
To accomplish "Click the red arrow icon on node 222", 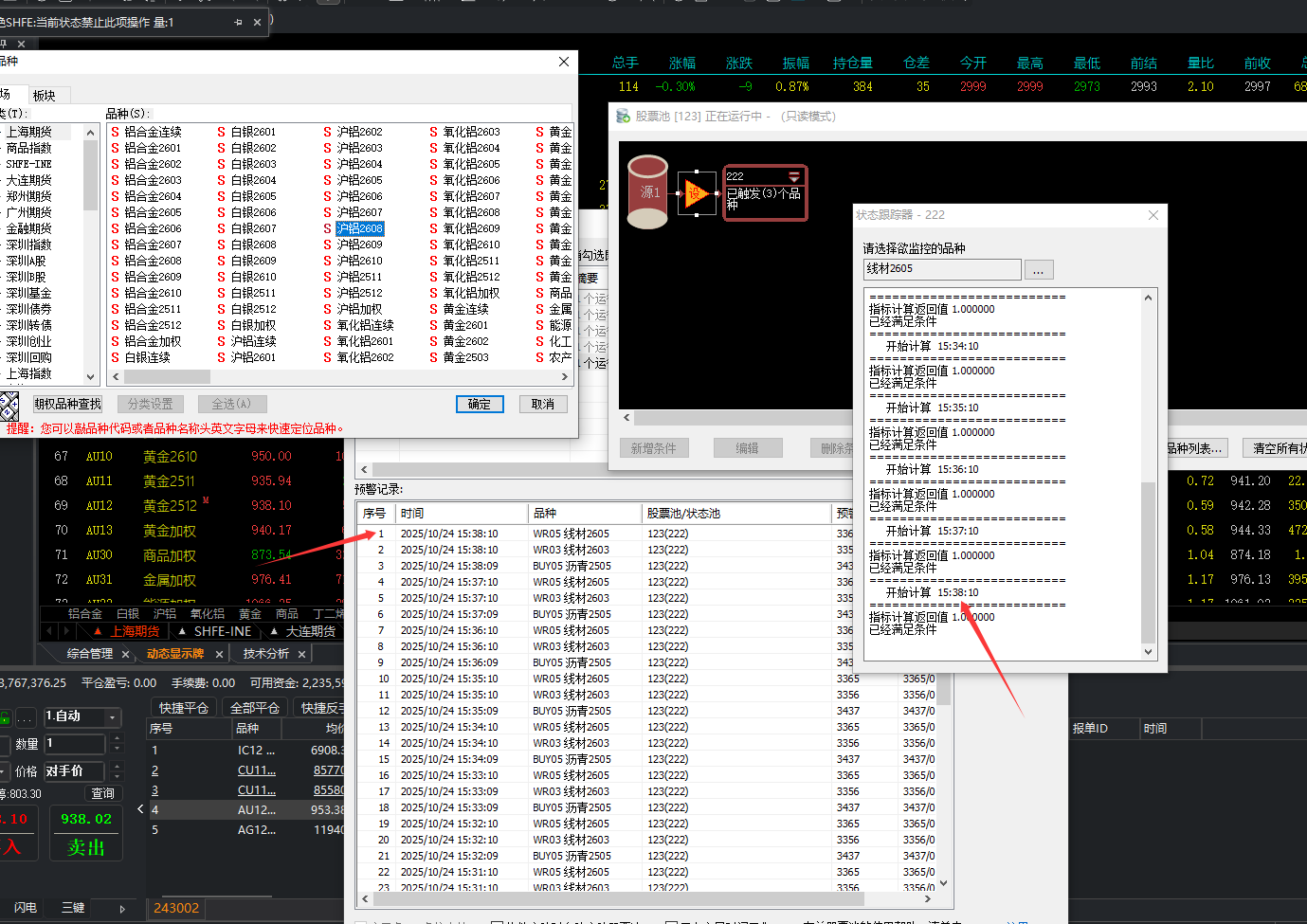I will (x=794, y=177).
